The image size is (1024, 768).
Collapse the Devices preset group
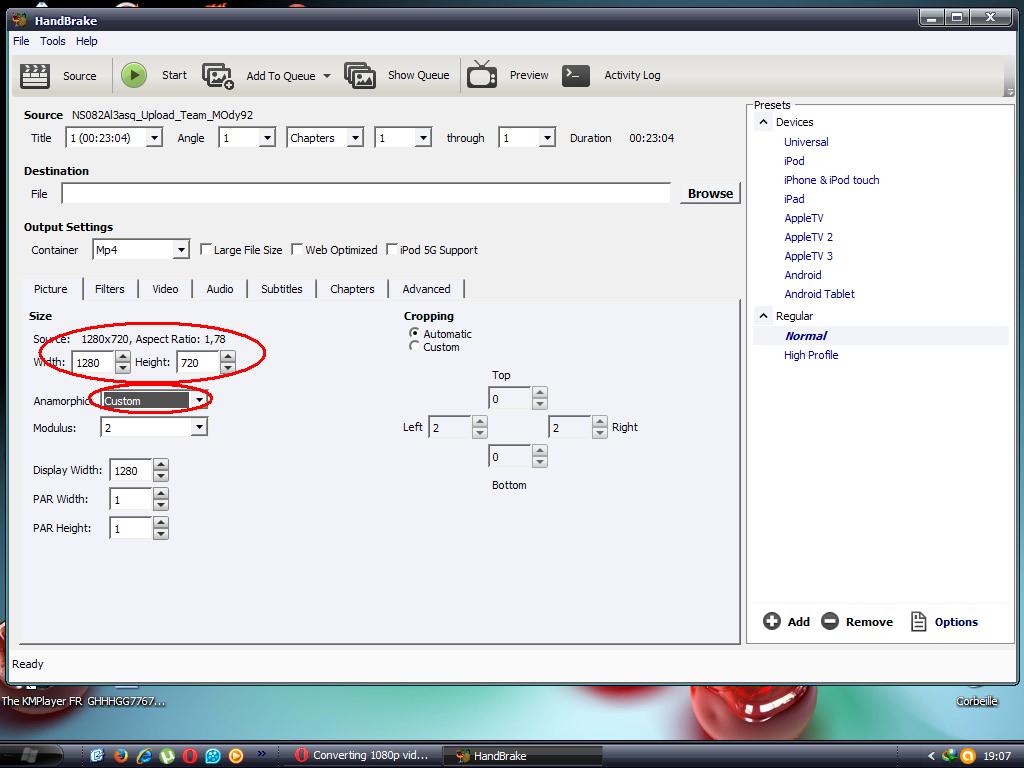pos(763,122)
